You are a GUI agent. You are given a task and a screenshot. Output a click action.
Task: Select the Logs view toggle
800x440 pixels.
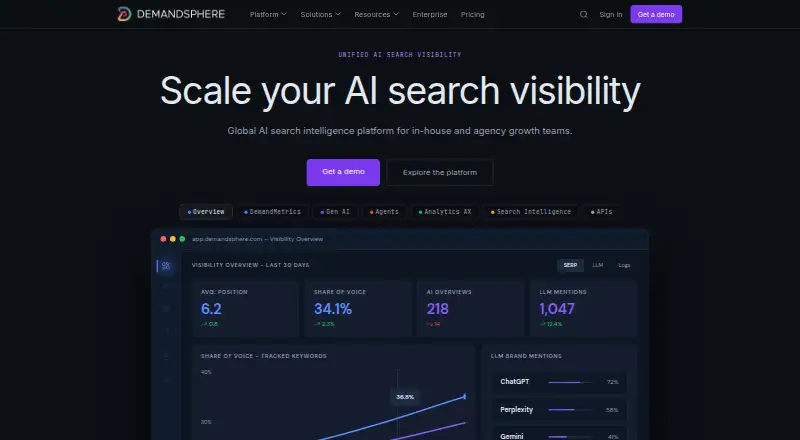[624, 265]
